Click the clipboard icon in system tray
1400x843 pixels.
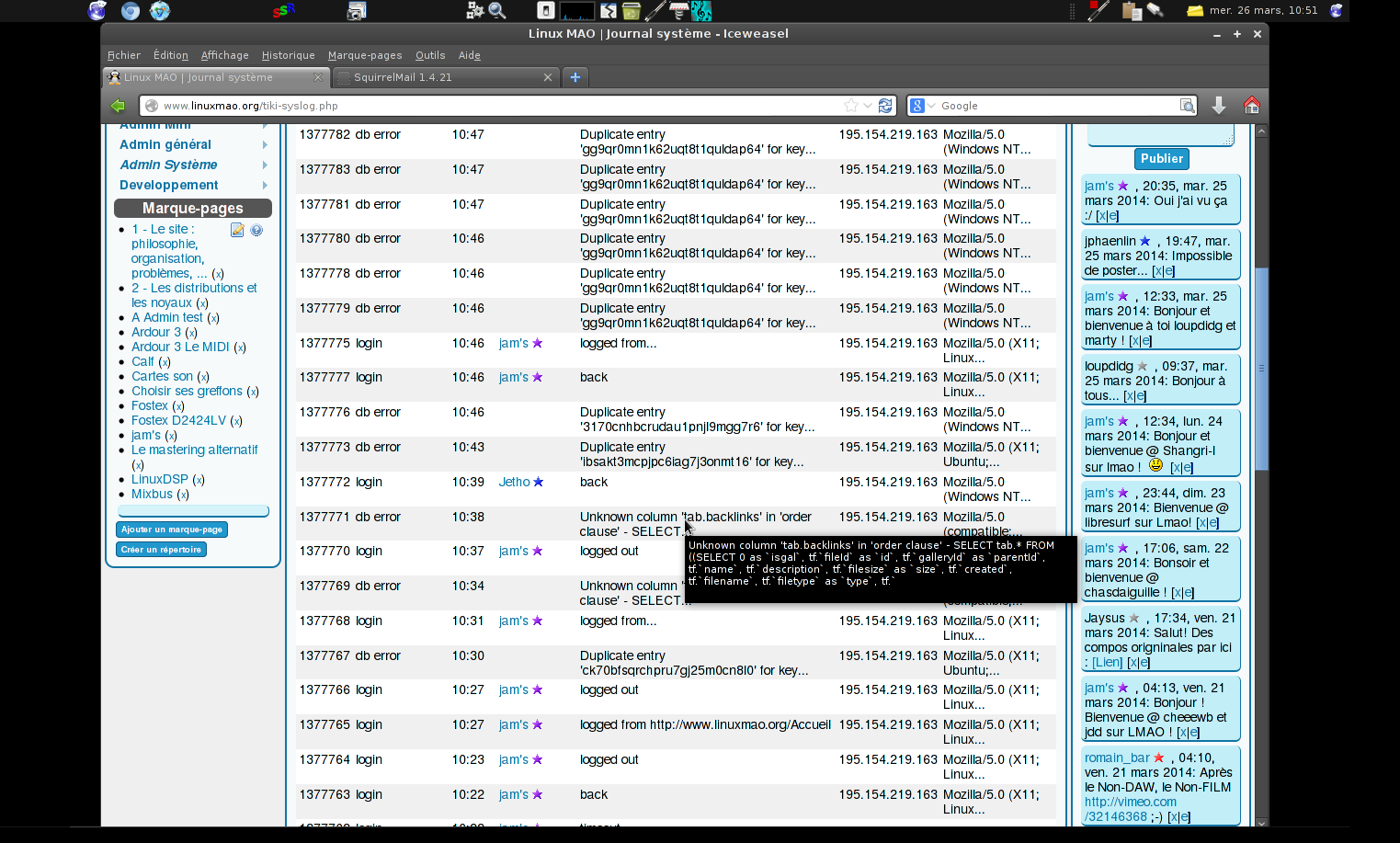[1132, 11]
